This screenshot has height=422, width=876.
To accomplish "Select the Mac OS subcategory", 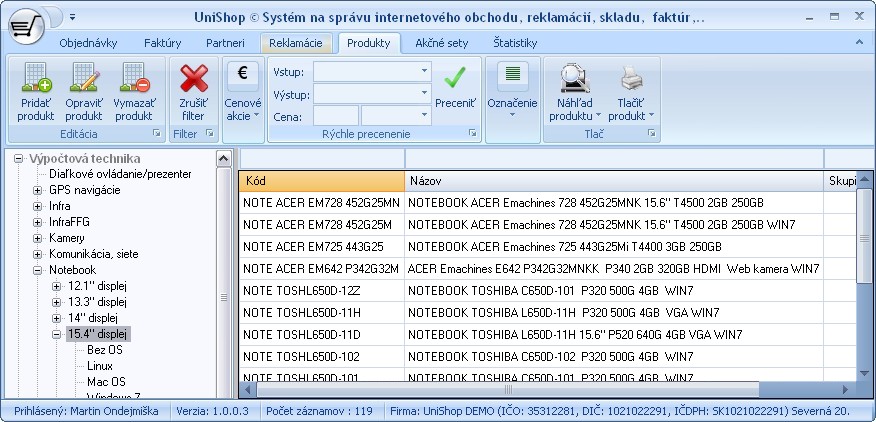I will (x=106, y=382).
